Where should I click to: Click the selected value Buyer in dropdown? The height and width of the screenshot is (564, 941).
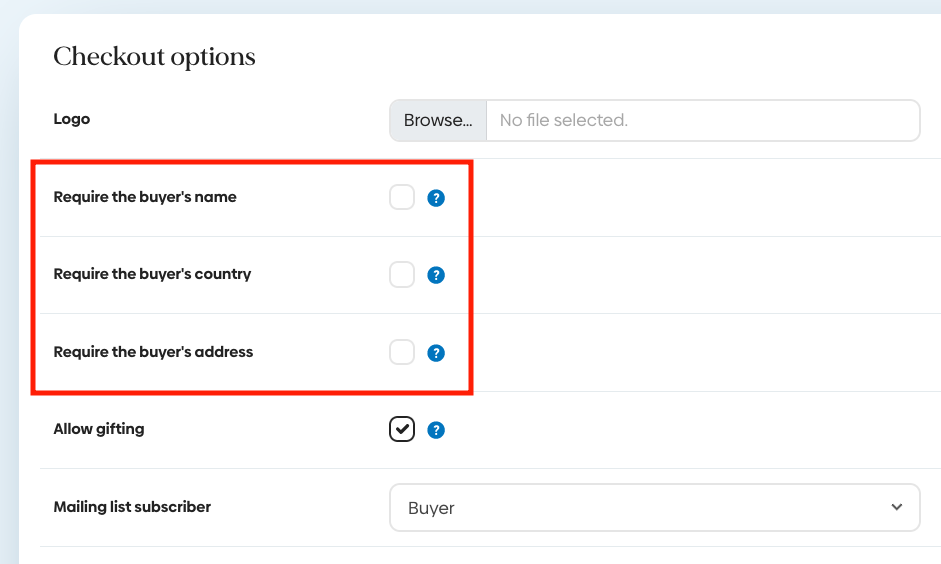tap(432, 508)
